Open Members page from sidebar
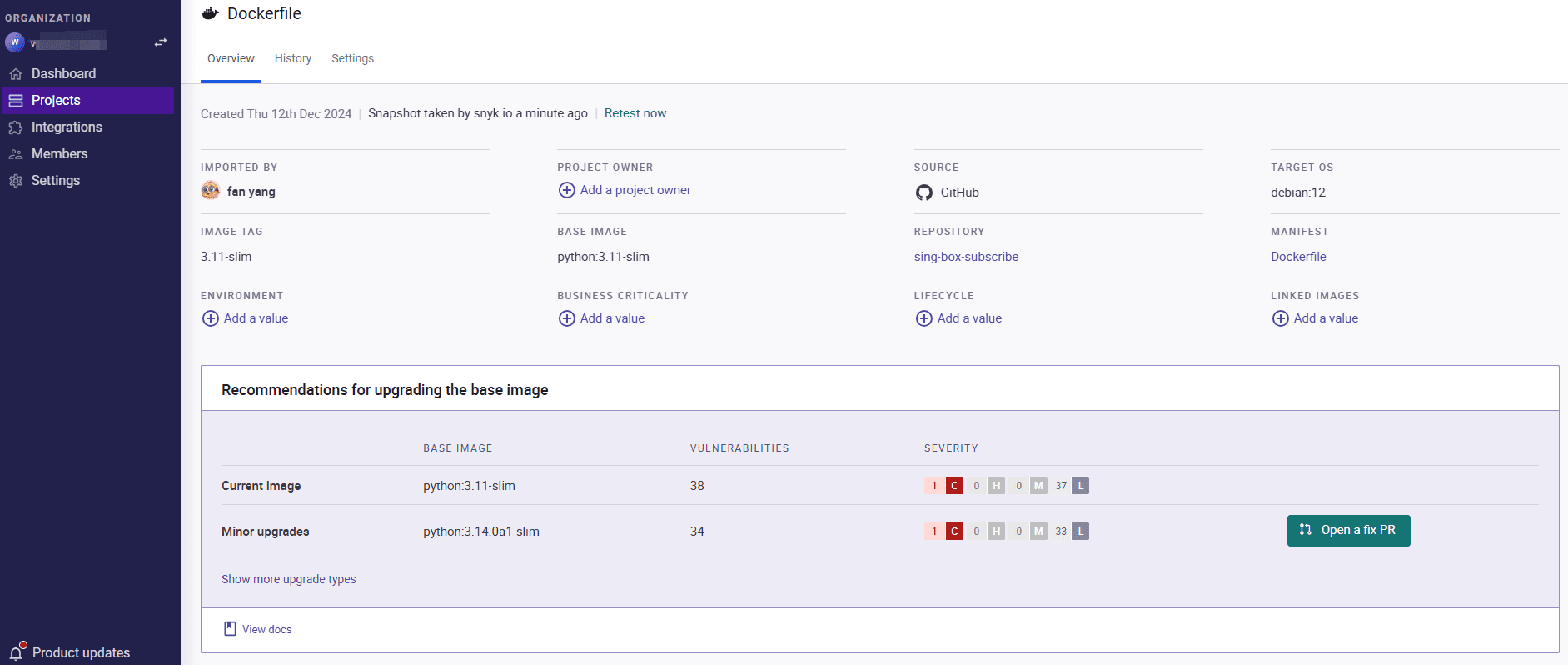This screenshot has width=1568, height=665. 88,154
